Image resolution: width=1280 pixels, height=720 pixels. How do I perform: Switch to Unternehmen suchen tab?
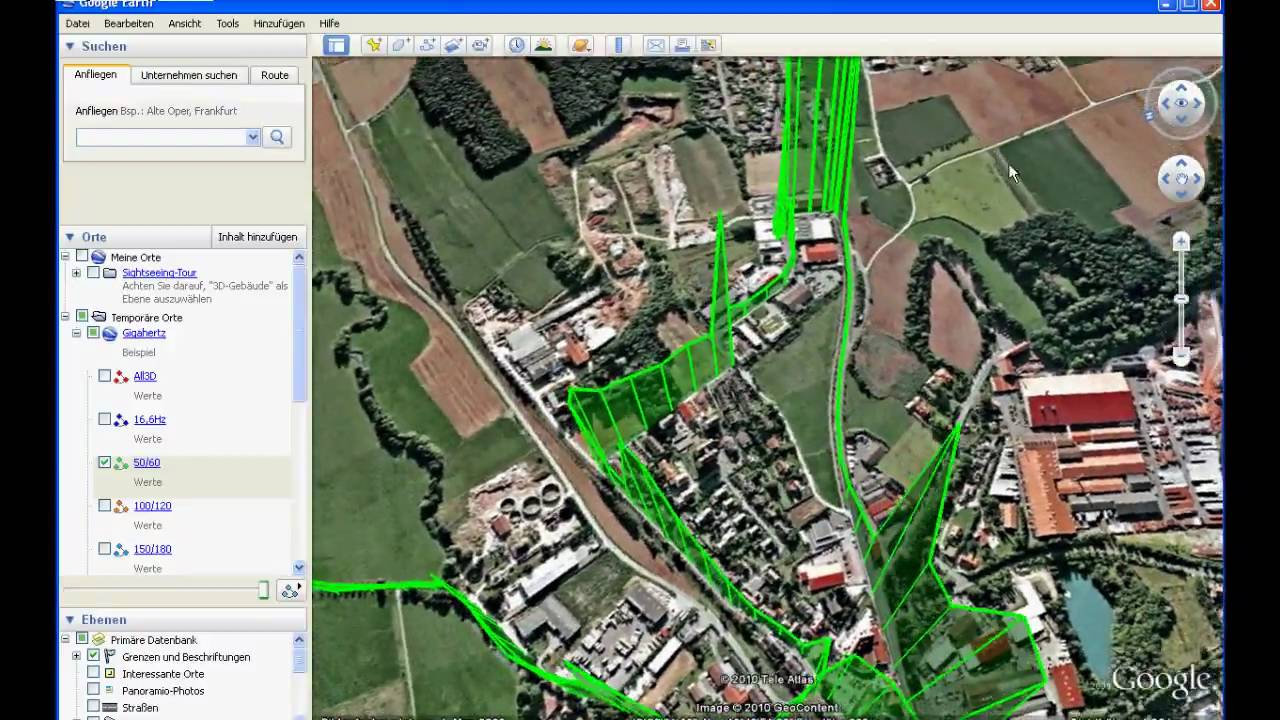189,75
